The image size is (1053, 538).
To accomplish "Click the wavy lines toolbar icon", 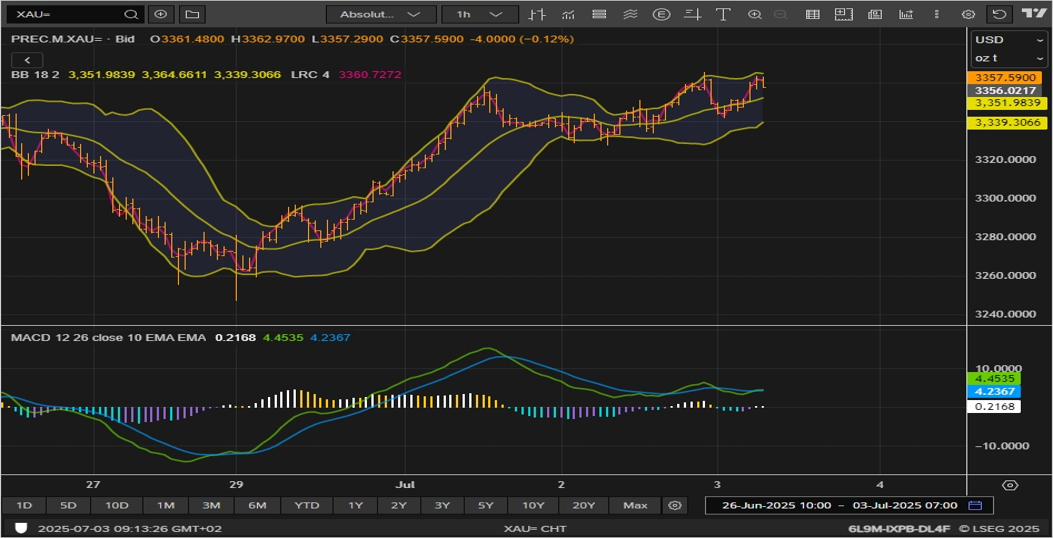I will pyautogui.click(x=630, y=14).
